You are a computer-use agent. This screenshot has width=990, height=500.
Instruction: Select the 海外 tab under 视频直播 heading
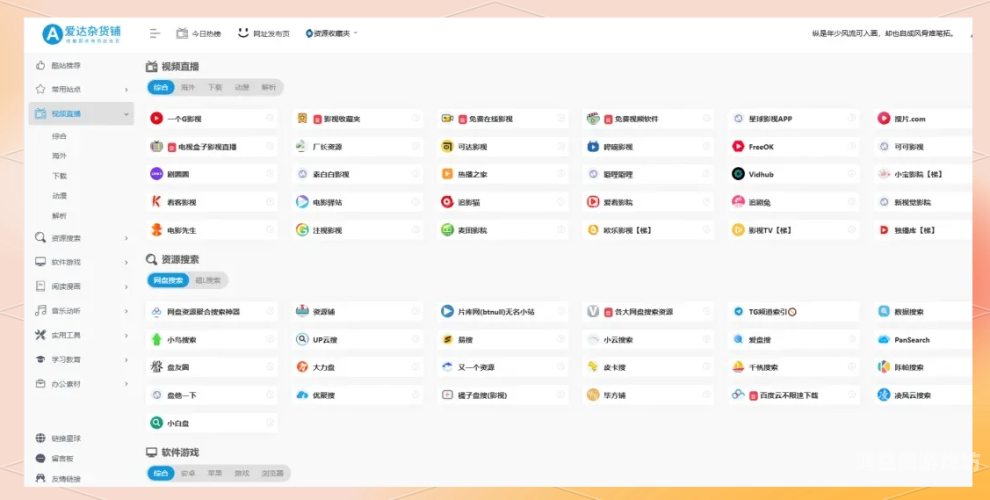pos(188,87)
